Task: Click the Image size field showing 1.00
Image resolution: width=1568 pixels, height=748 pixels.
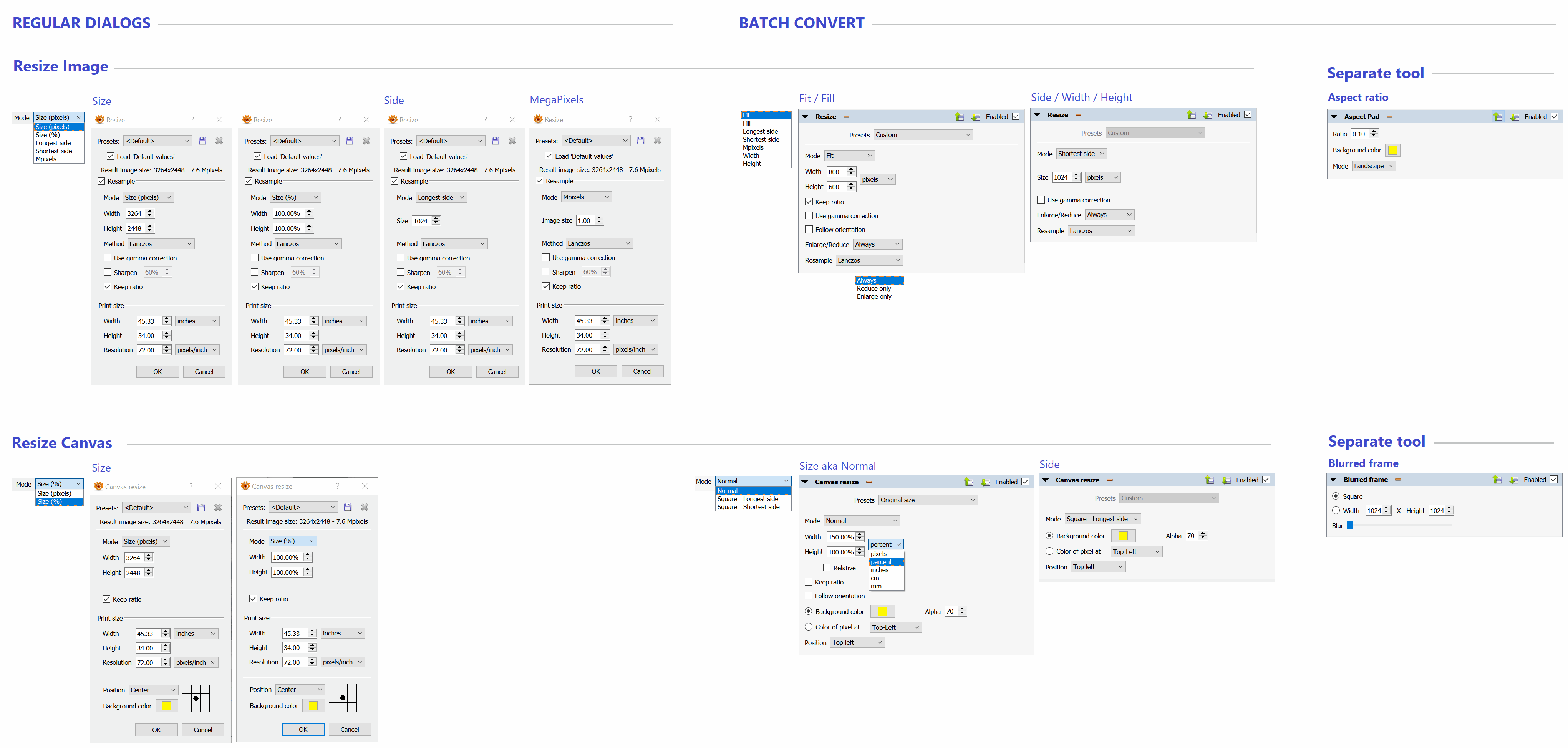Action: 585,220
